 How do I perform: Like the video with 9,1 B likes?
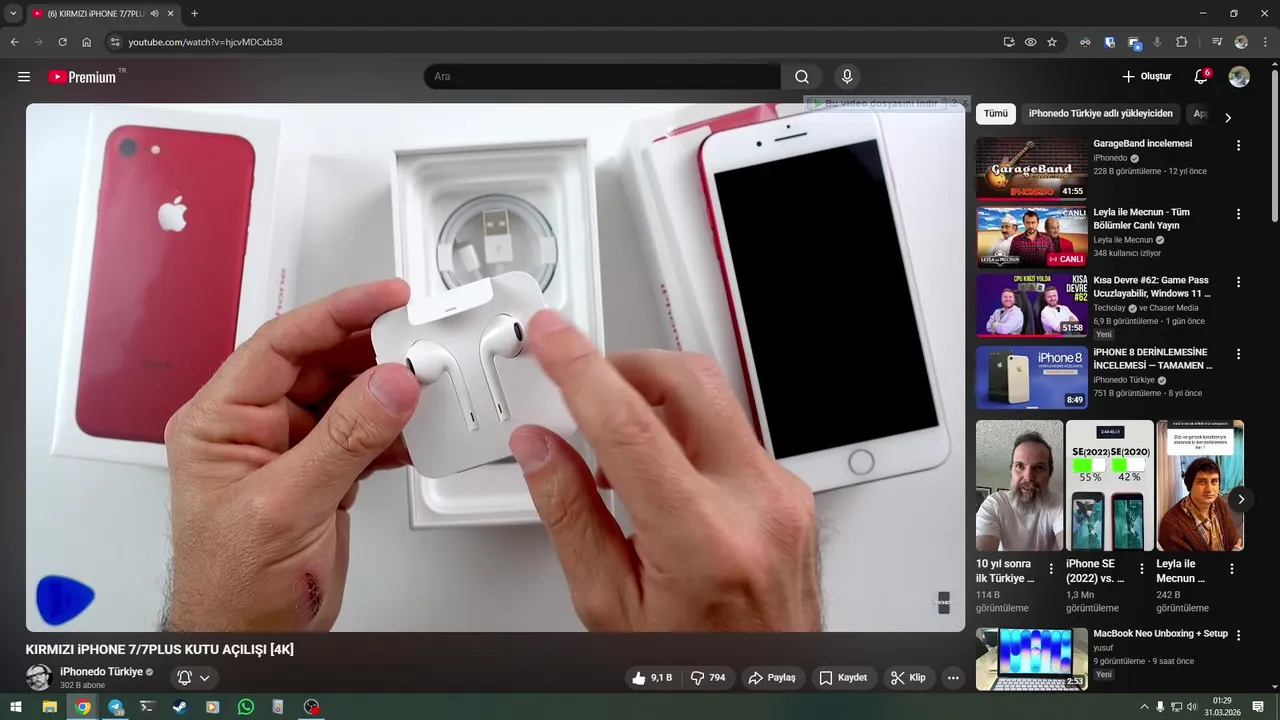651,678
